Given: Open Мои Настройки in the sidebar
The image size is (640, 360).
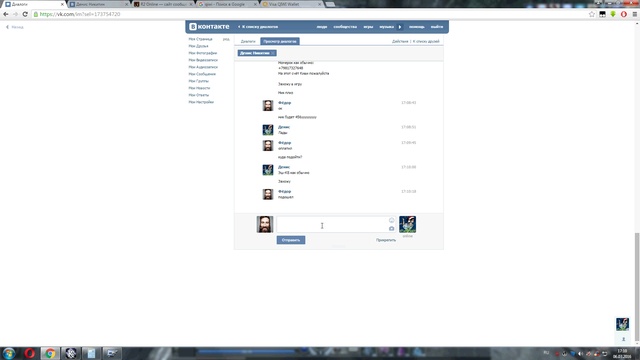Looking at the screenshot, I should (201, 102).
